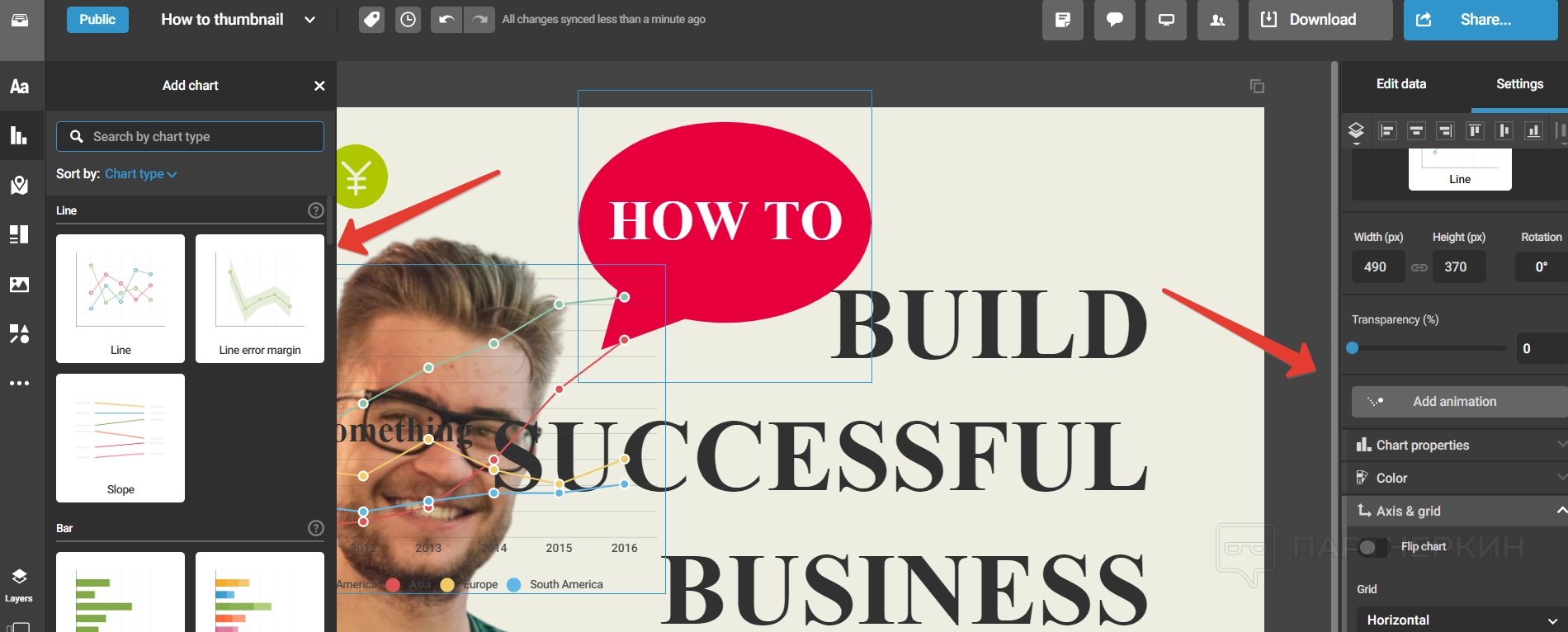Choose the Line error margin chart thumbnail
The image size is (1568, 632).
pyautogui.click(x=260, y=299)
